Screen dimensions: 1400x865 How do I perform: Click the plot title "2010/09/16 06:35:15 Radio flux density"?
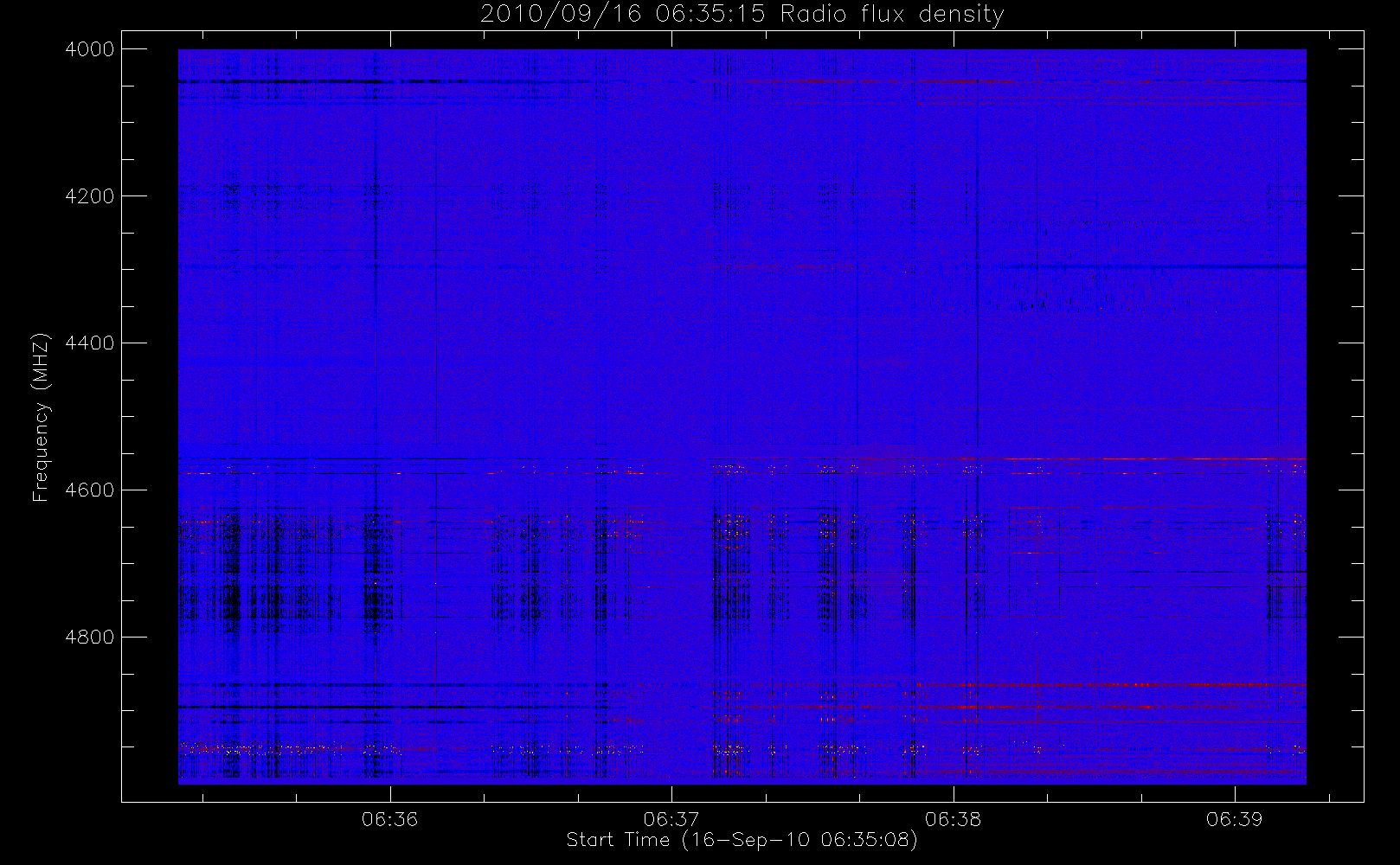(742, 15)
